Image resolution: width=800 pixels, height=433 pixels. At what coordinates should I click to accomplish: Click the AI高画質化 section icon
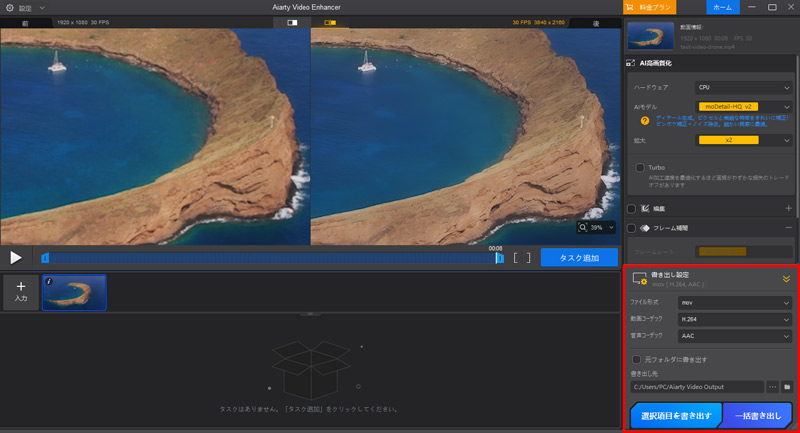tap(631, 63)
